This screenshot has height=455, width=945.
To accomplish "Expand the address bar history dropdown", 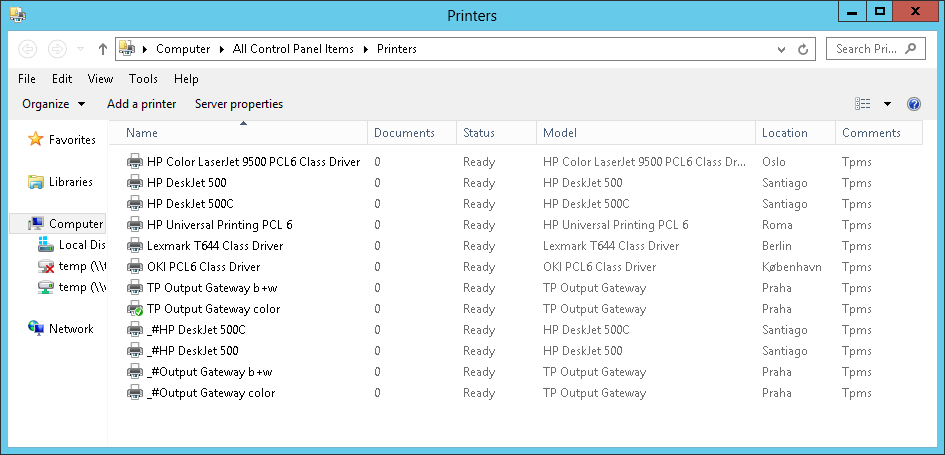I will point(781,49).
